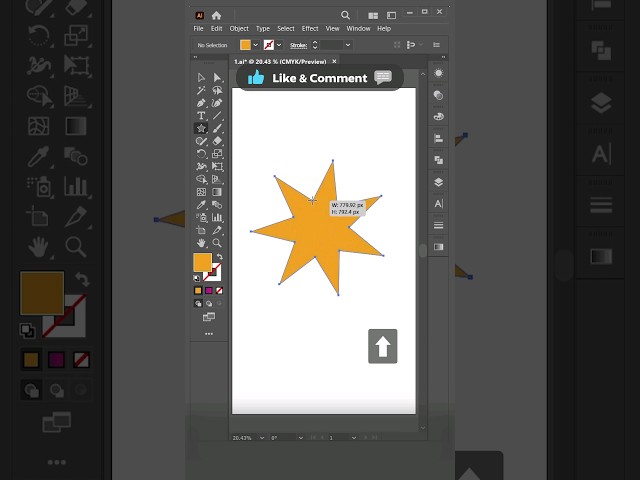This screenshot has height=480, width=640.
Task: Select the Line Segment tool
Action: [x=217, y=116]
